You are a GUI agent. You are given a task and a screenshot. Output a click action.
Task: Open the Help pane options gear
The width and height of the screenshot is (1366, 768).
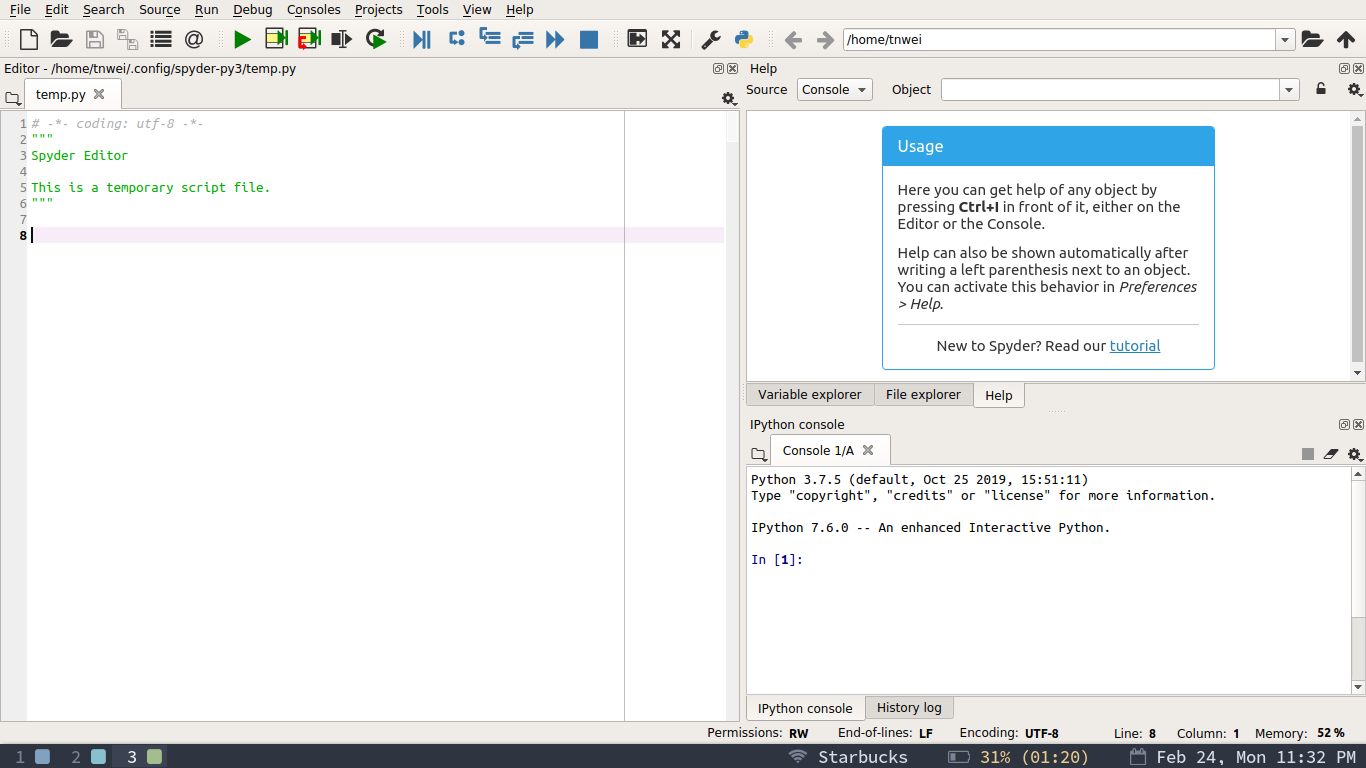[x=1354, y=89]
